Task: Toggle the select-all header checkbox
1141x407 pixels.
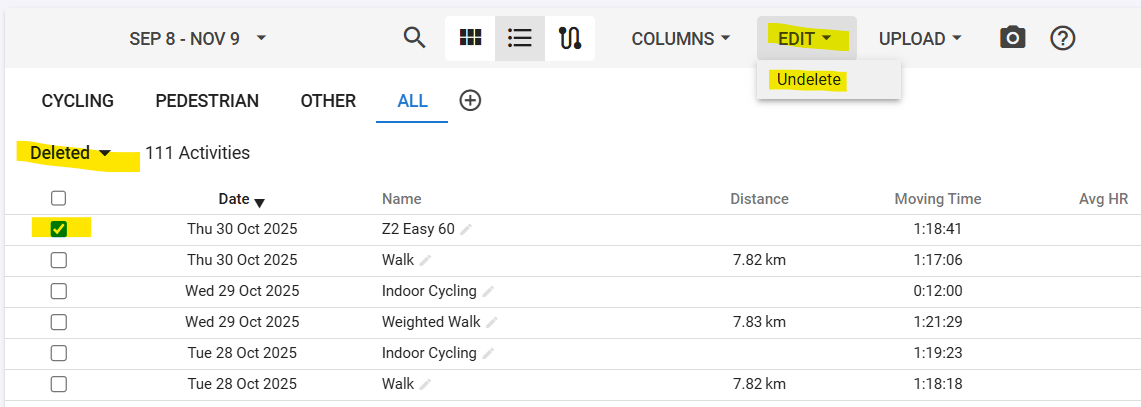Action: pyautogui.click(x=59, y=198)
